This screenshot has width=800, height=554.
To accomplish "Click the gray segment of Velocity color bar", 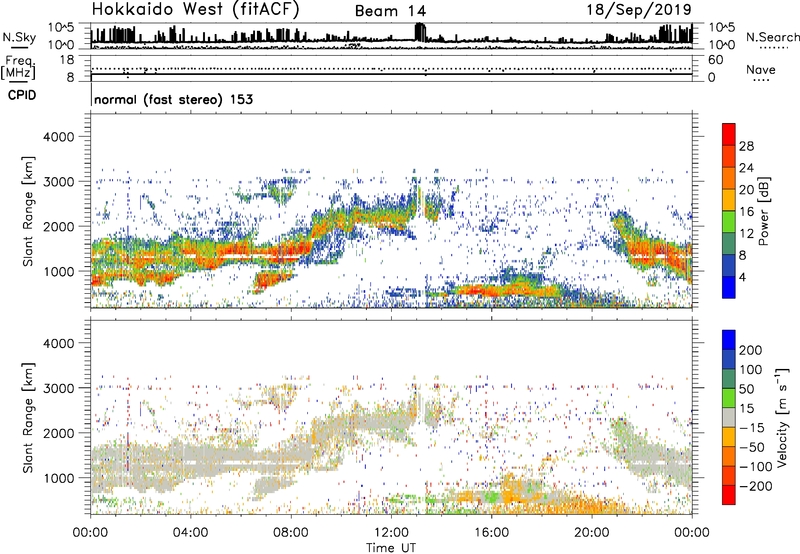I will (729, 417).
